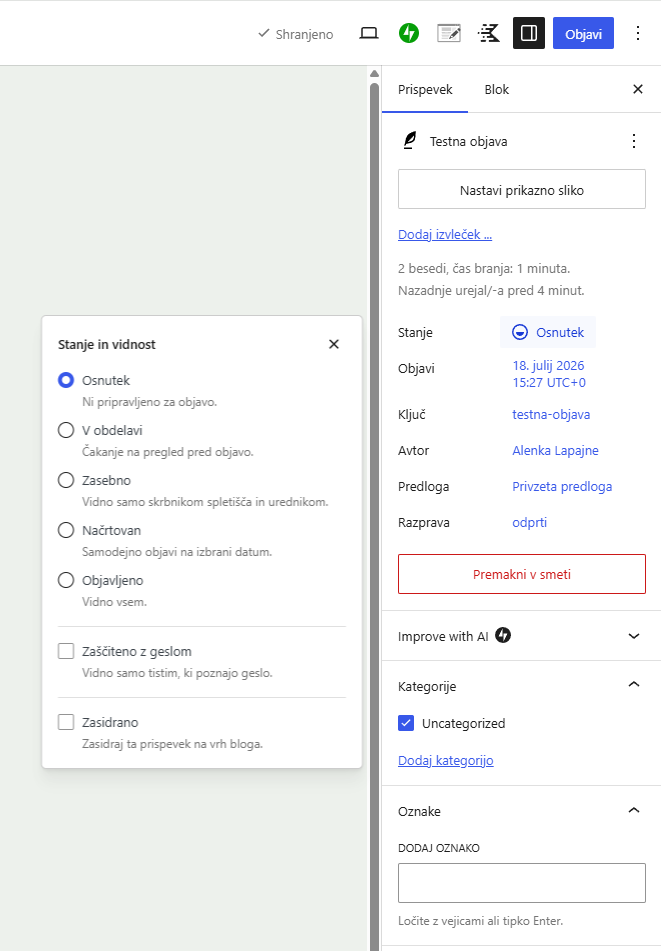Image resolution: width=661 pixels, height=951 pixels.
Task: Choose the Zasebno visibility option
Action: pyautogui.click(x=65, y=480)
